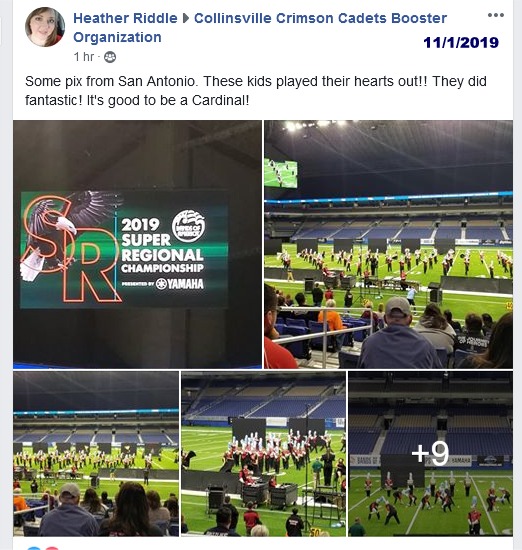Show the +9 additional photos

point(430,454)
